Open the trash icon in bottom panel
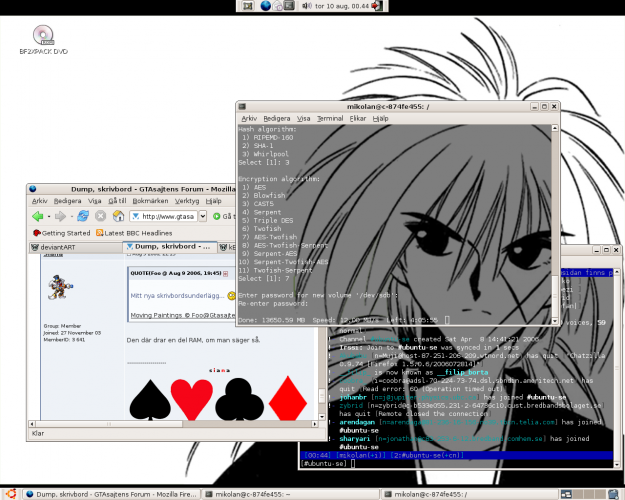625x500 pixels. 613,494
